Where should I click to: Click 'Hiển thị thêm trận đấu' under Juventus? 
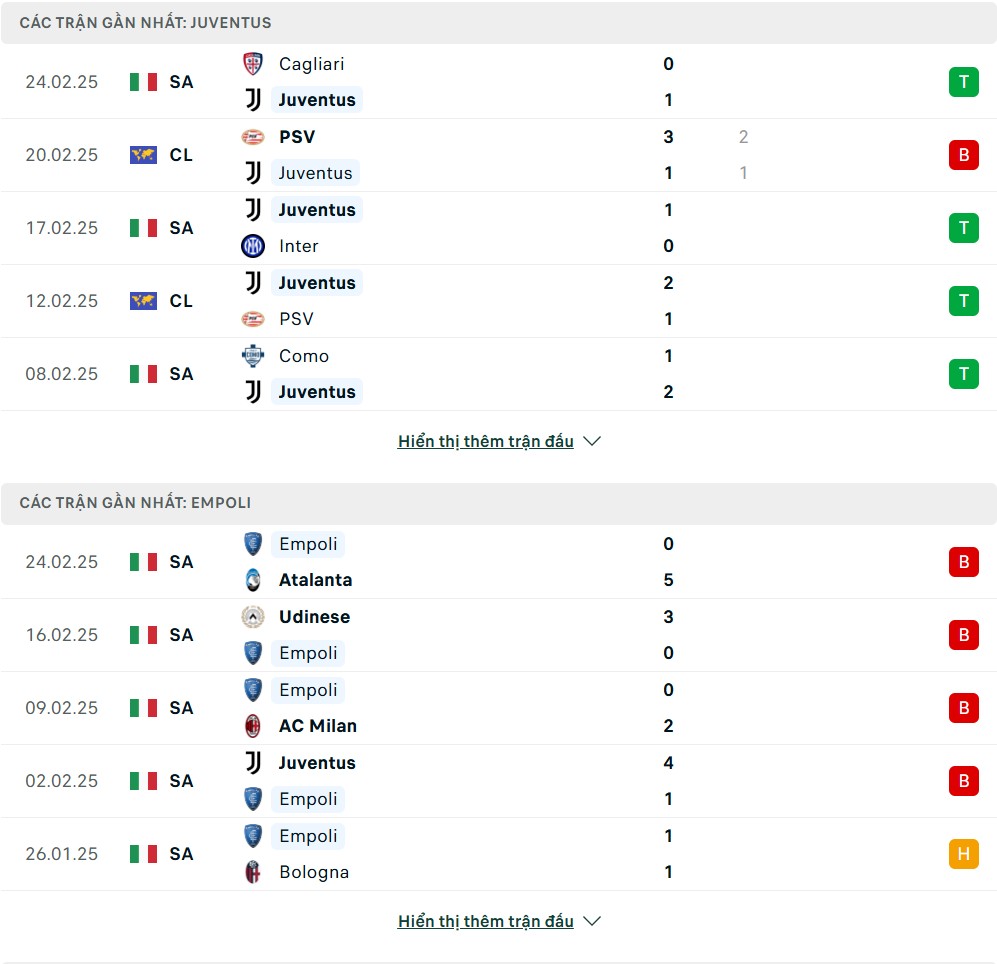486,441
